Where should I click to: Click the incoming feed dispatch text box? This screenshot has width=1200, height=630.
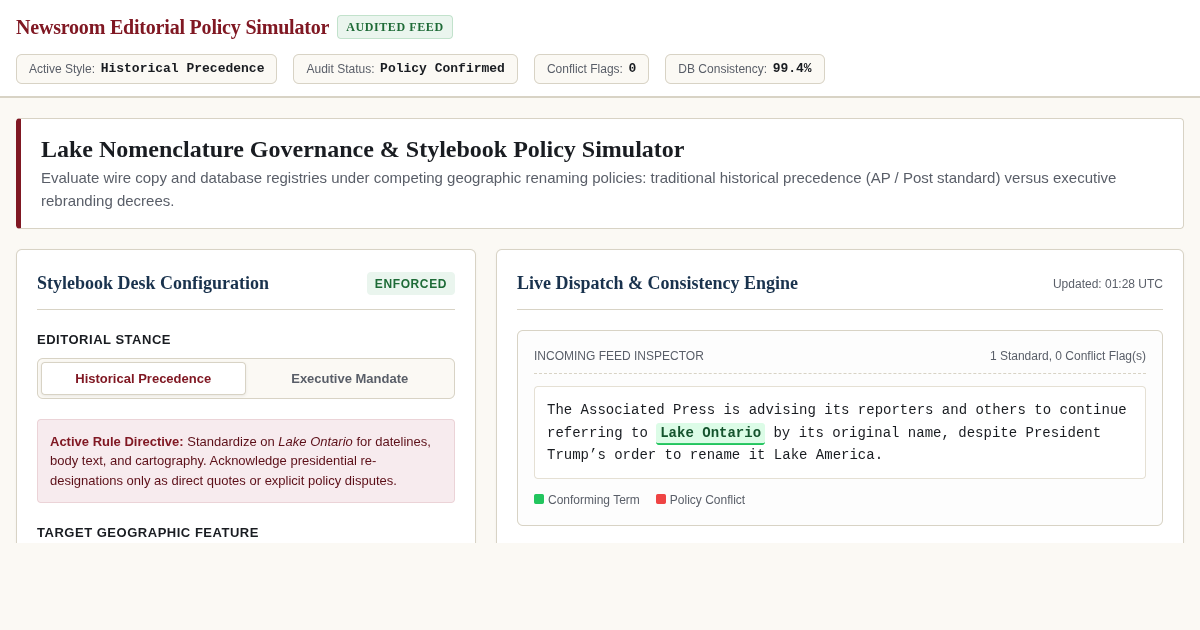(840, 432)
